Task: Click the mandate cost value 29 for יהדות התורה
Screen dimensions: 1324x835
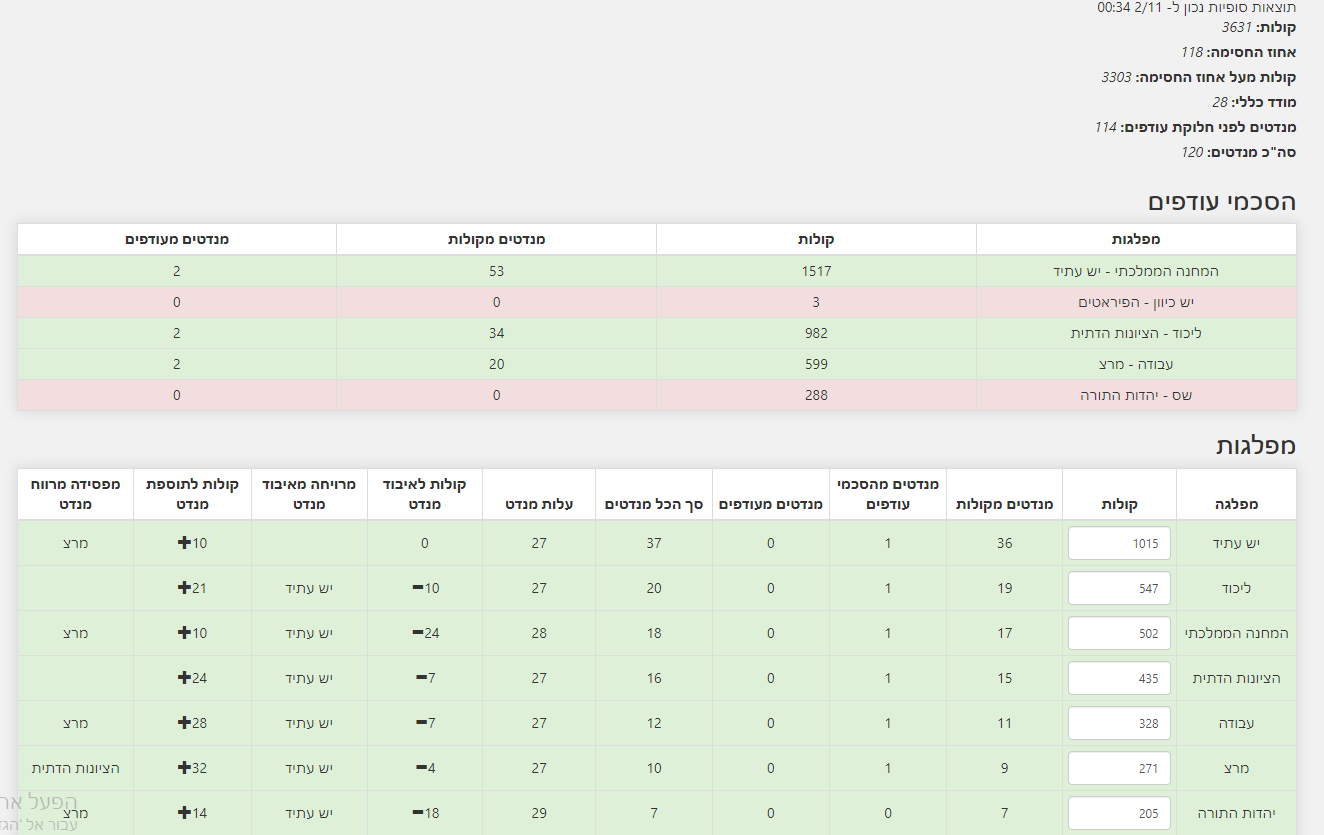Action: [x=539, y=813]
